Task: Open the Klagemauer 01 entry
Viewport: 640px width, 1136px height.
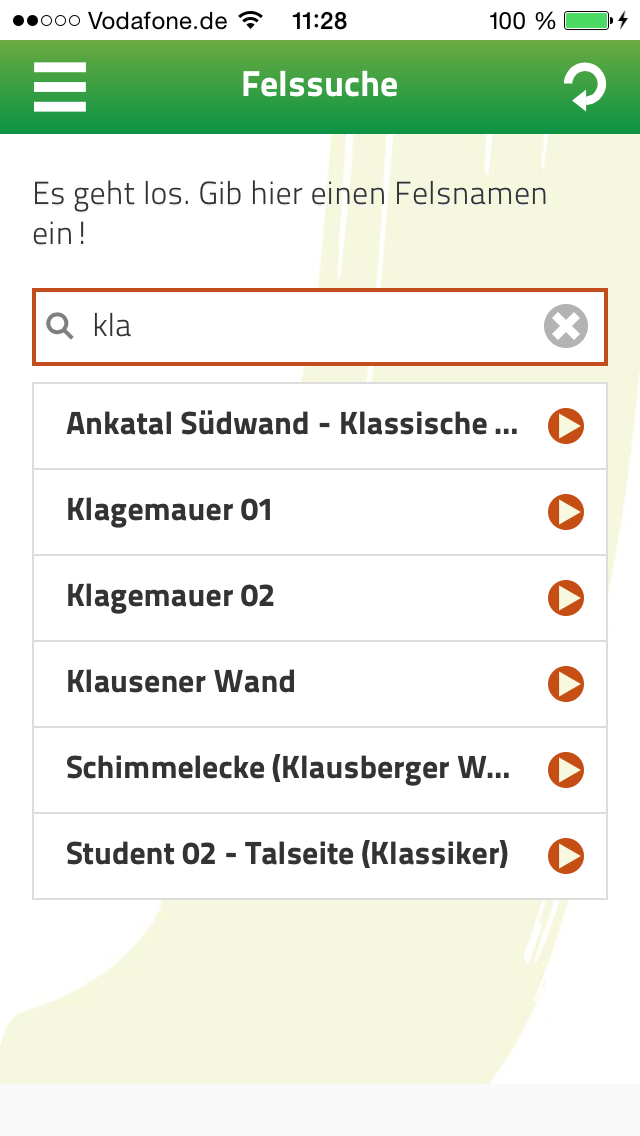Action: tap(169, 511)
